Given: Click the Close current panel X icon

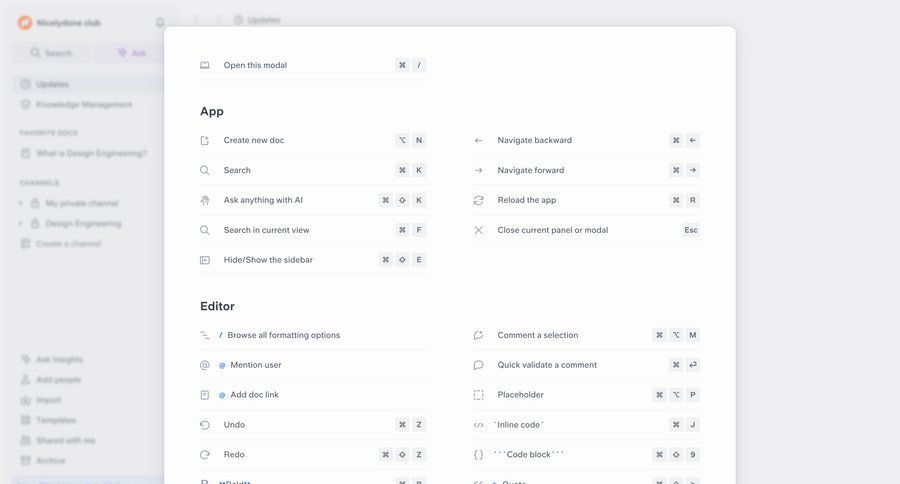Looking at the screenshot, I should [x=478, y=230].
